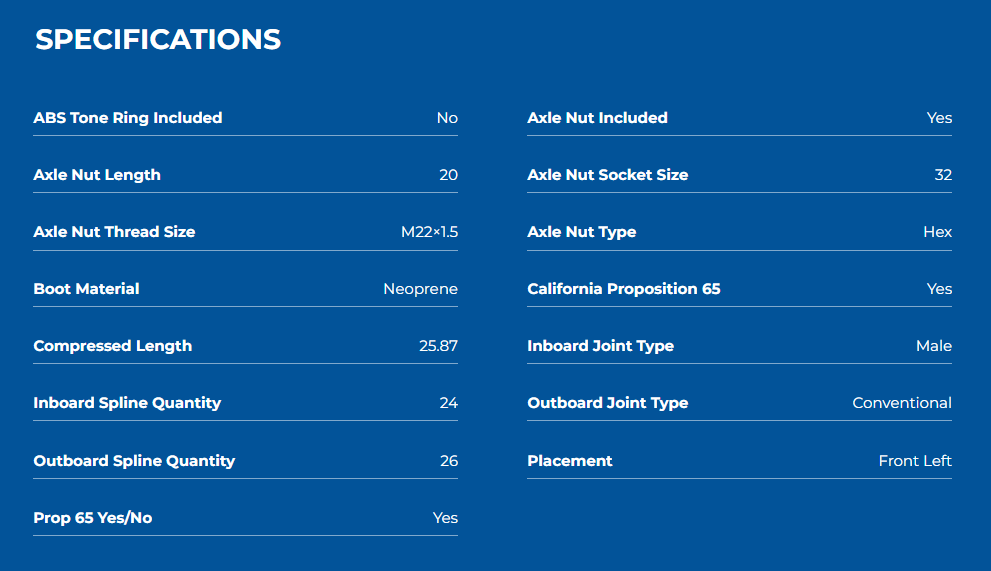Click the M22×1.5 thread size value

(x=430, y=231)
